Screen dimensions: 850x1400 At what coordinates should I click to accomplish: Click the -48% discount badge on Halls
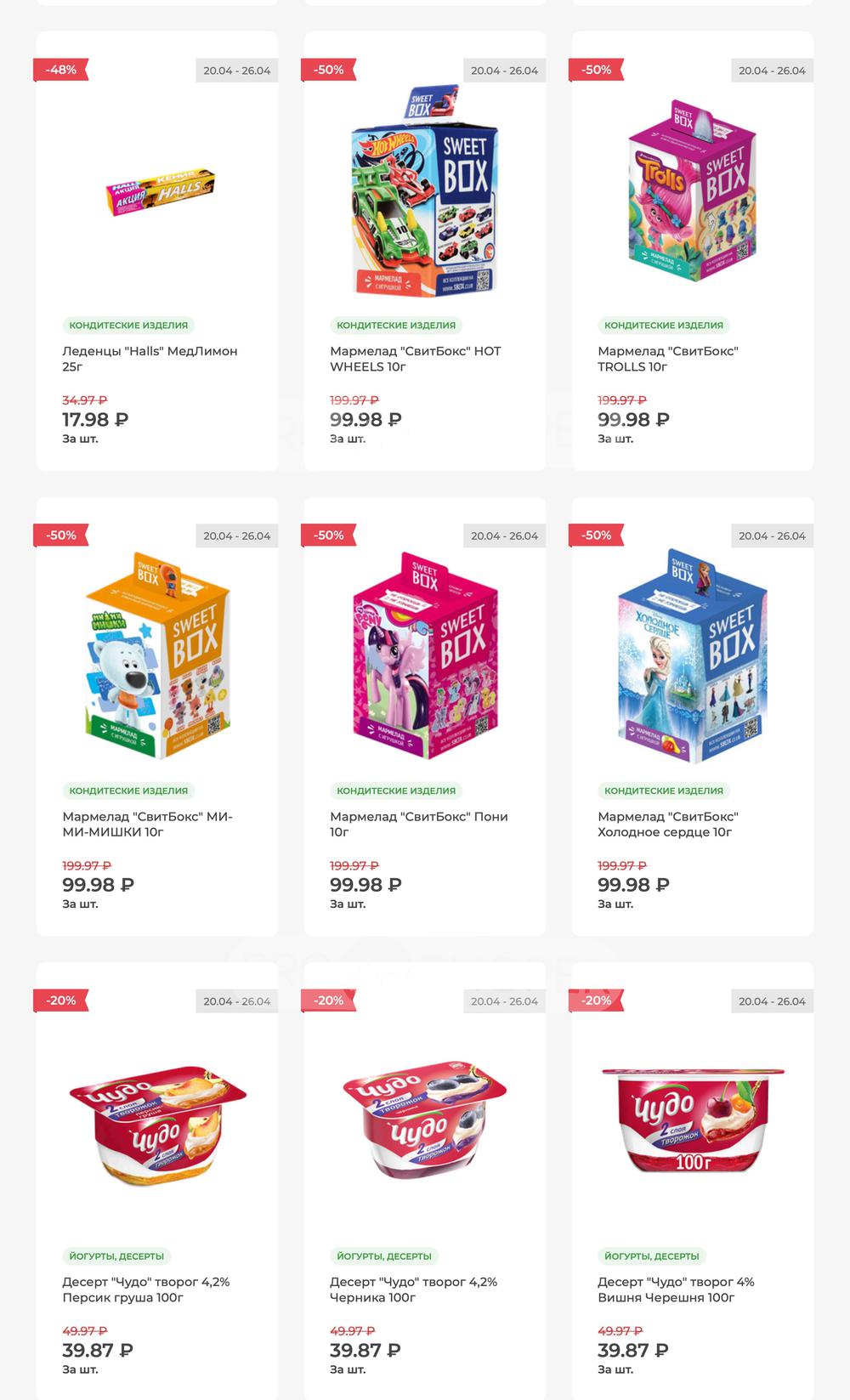(60, 70)
